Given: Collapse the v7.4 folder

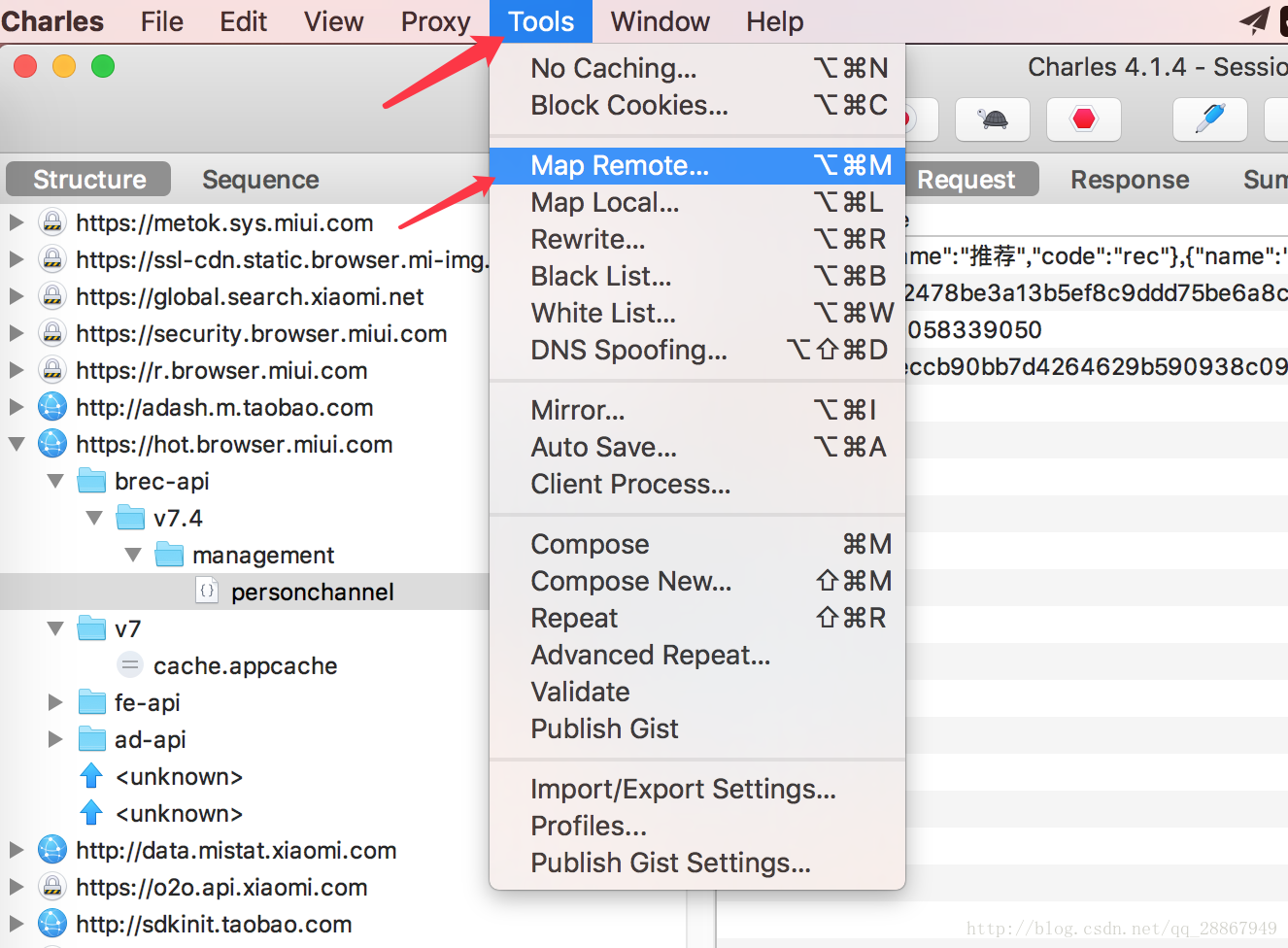Looking at the screenshot, I should coord(94,518).
